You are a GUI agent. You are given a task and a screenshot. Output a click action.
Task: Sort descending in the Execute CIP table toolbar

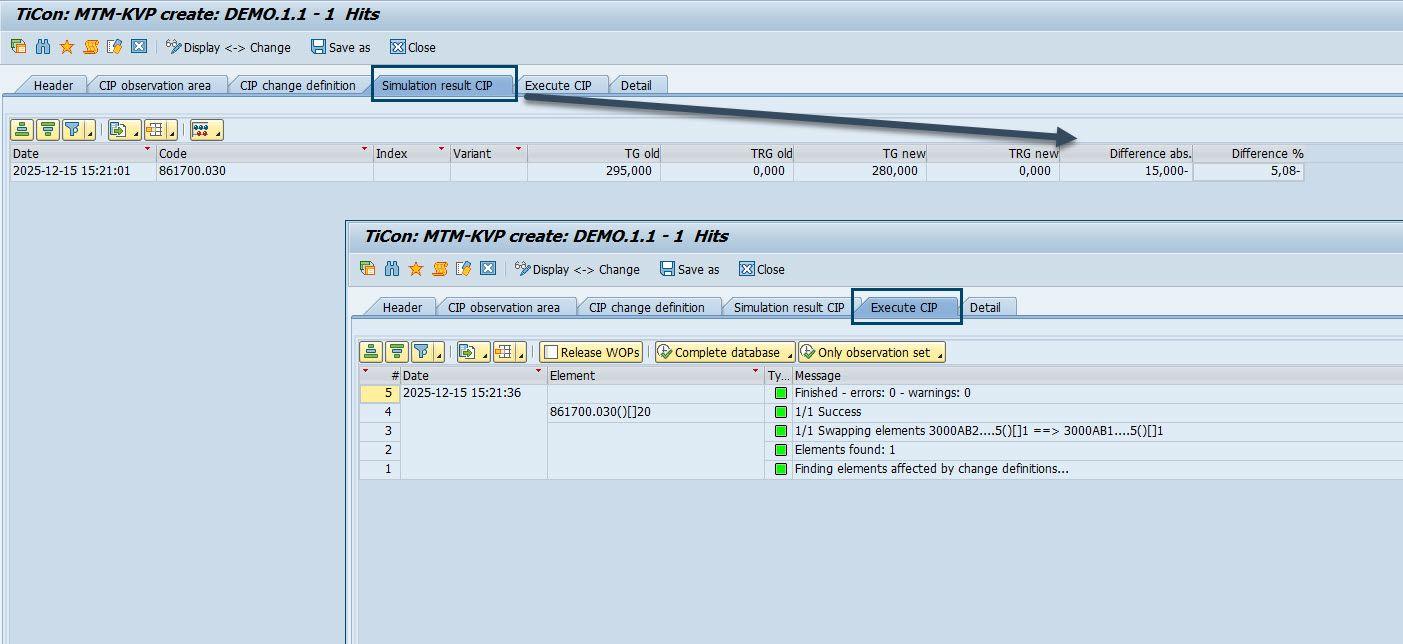[397, 352]
